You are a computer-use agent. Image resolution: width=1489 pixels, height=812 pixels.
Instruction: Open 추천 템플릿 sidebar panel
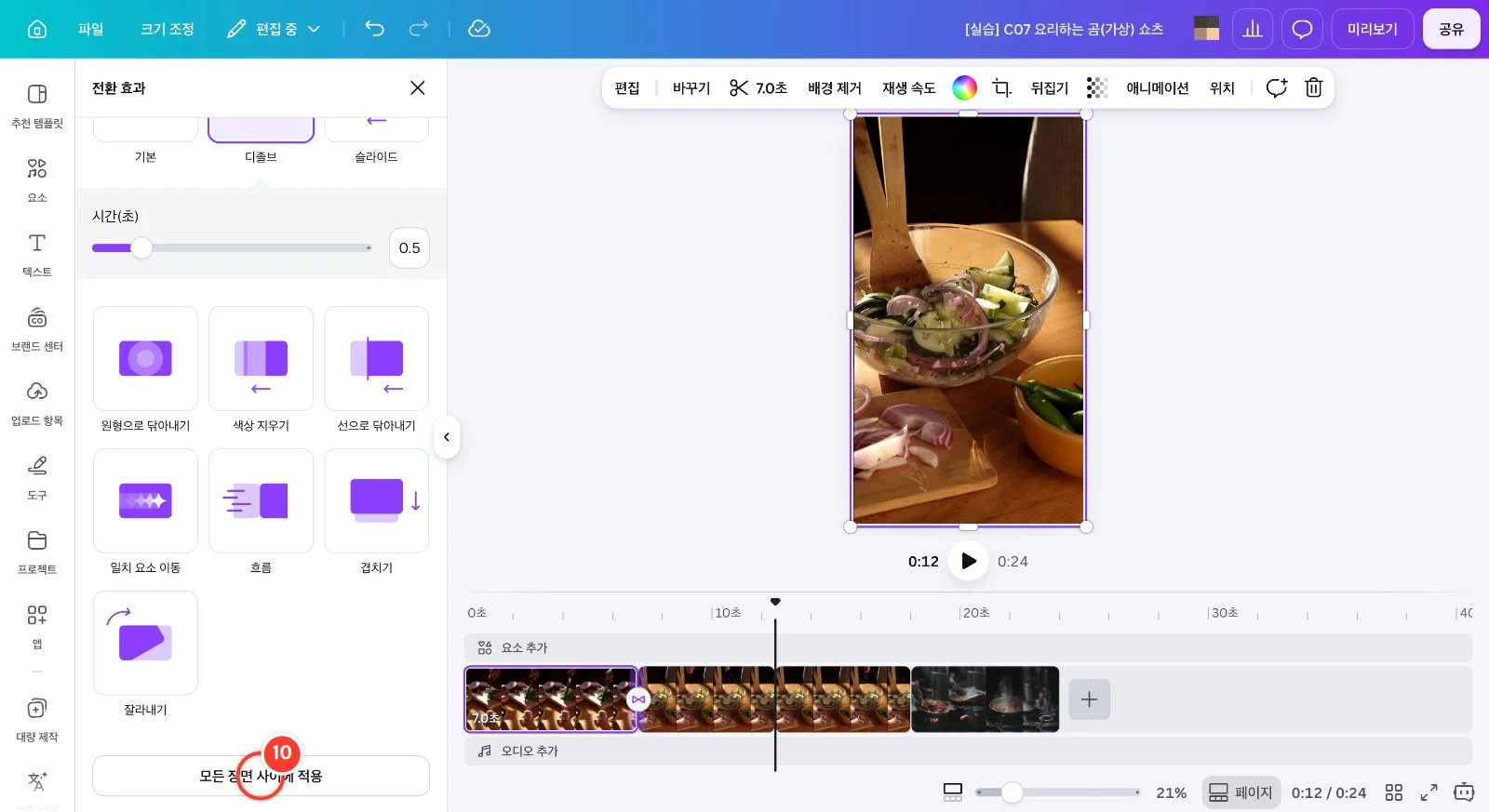(x=37, y=106)
